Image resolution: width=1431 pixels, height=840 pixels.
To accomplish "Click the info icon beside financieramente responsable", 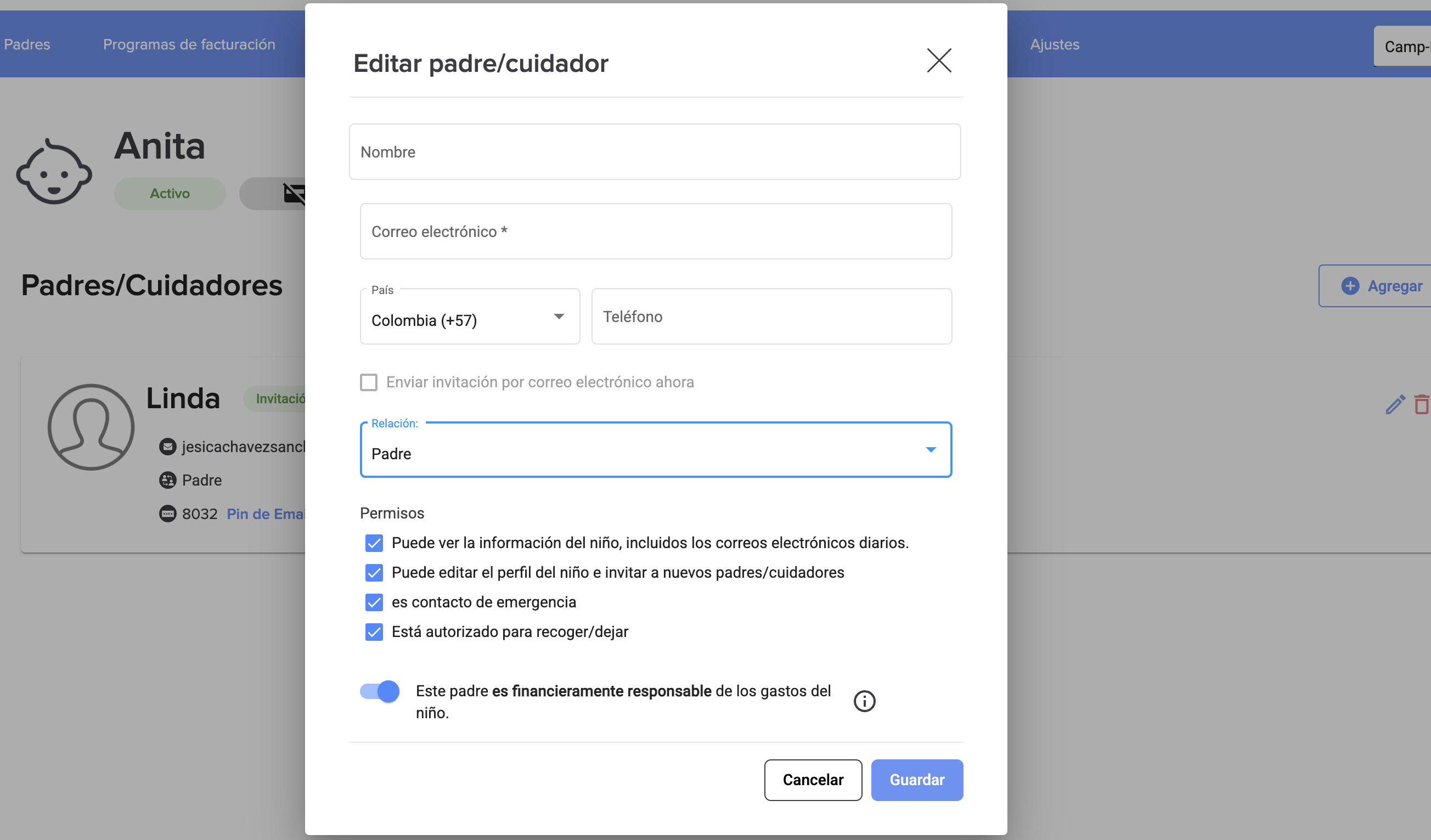I will (864, 701).
